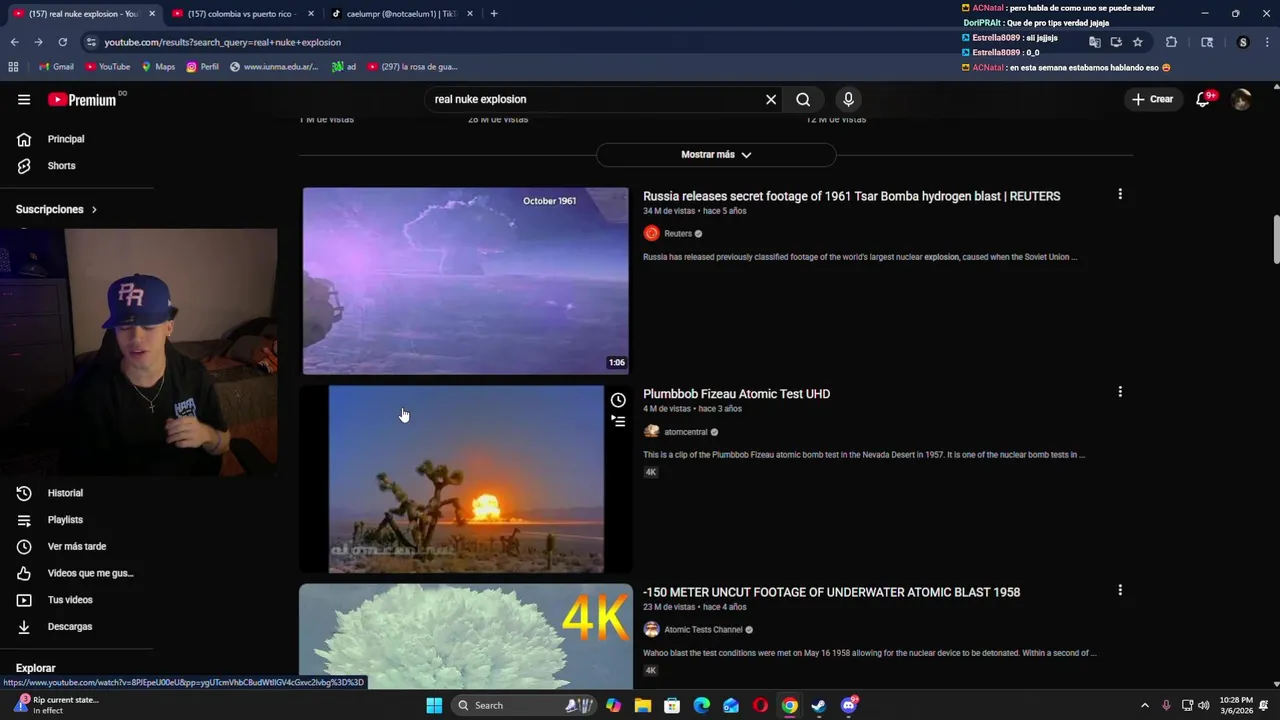This screenshot has width=1280, height=720.
Task: Open the volume icon in system tray
Action: pos(1204,705)
